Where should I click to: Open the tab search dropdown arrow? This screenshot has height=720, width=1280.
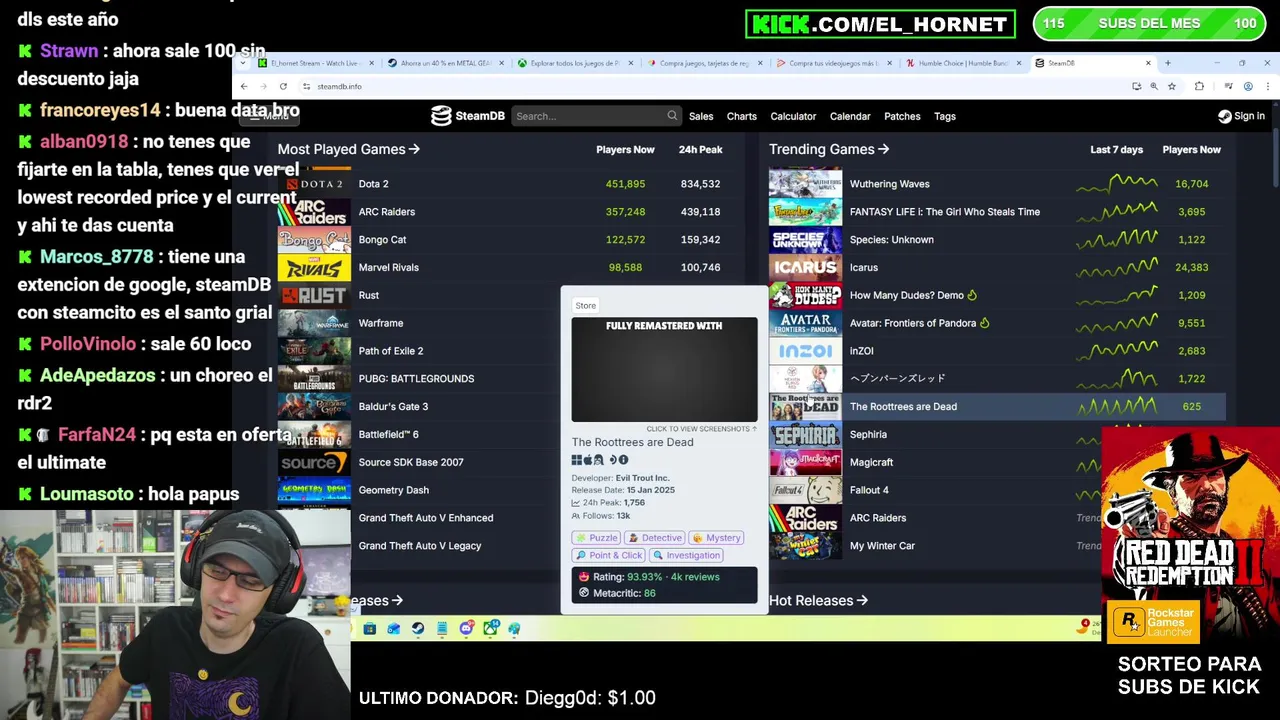[244, 63]
